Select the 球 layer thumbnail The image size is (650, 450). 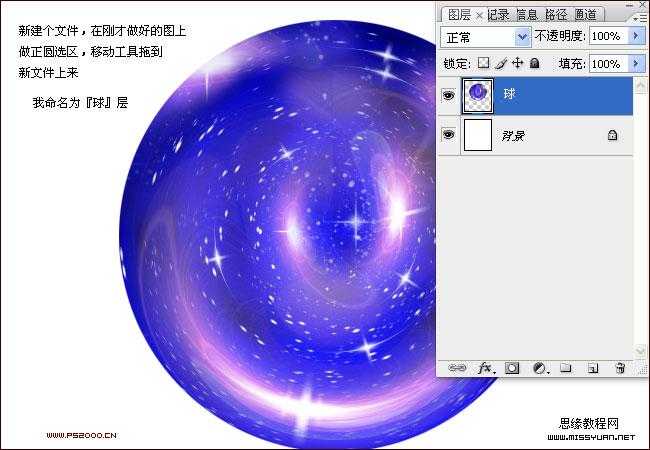tap(478, 95)
